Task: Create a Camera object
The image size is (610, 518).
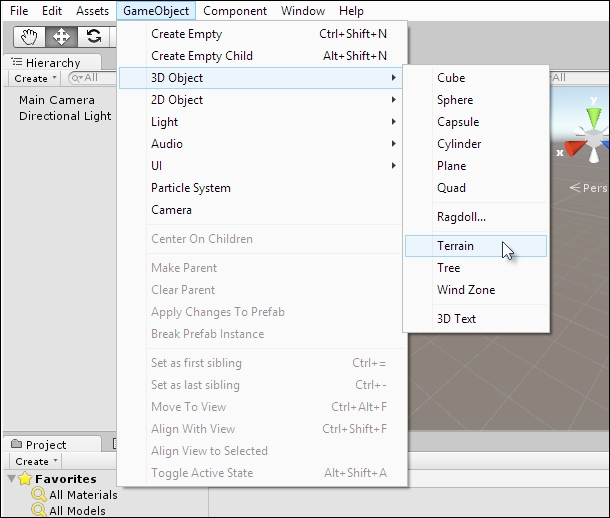Action: click(x=263, y=210)
